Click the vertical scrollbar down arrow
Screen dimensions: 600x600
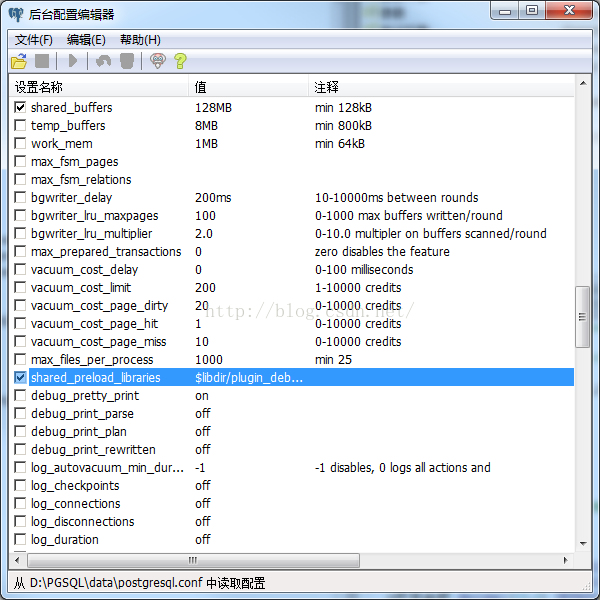[583, 543]
